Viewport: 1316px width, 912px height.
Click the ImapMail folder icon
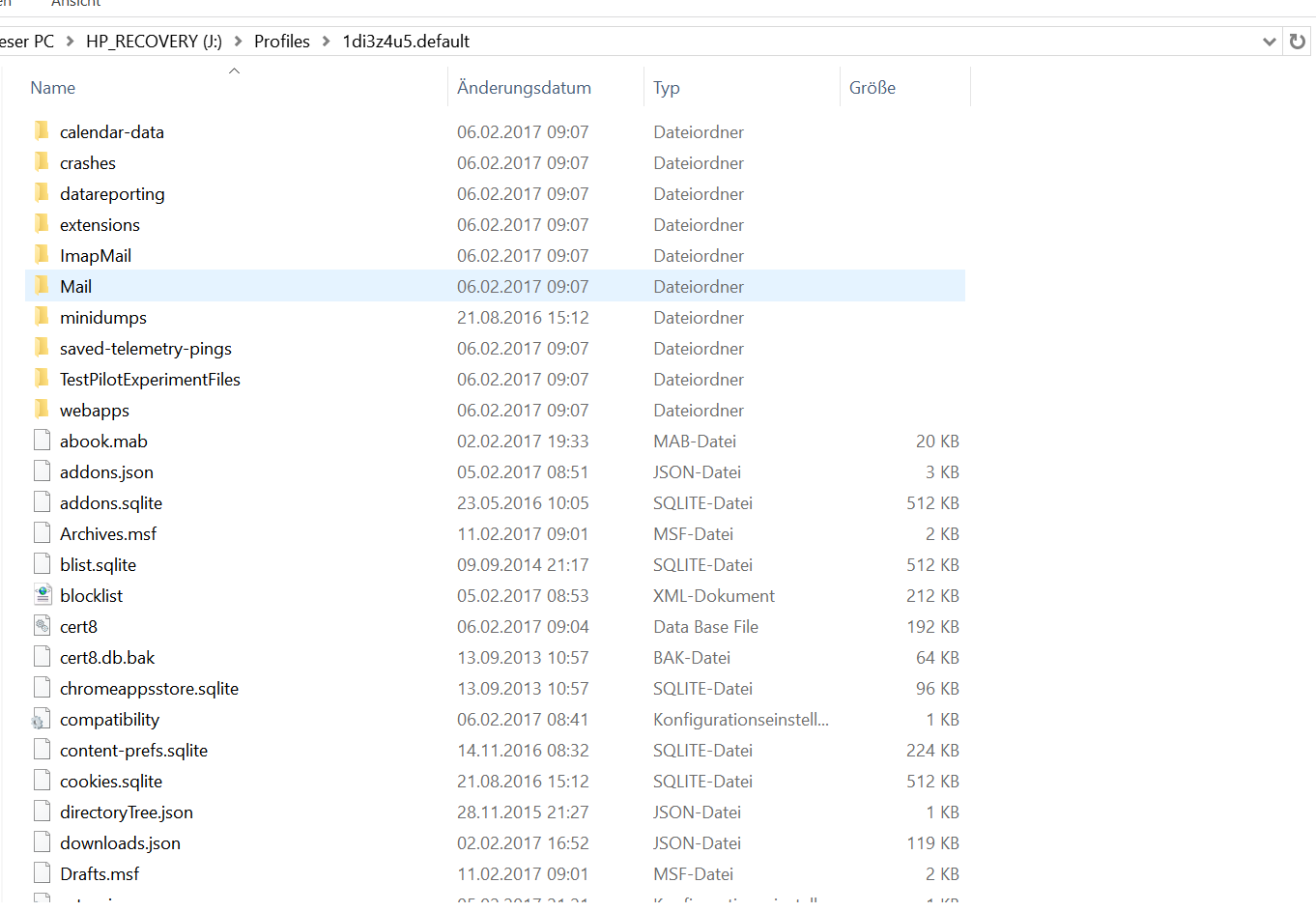[x=42, y=255]
